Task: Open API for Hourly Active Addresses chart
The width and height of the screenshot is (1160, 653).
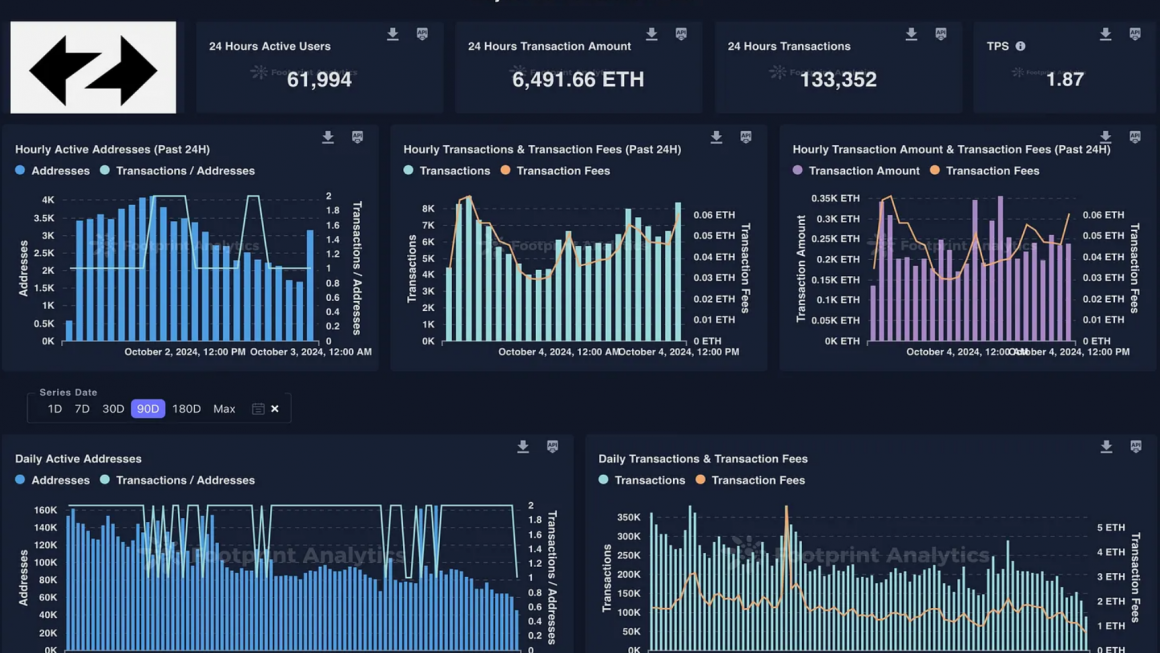Action: click(357, 138)
